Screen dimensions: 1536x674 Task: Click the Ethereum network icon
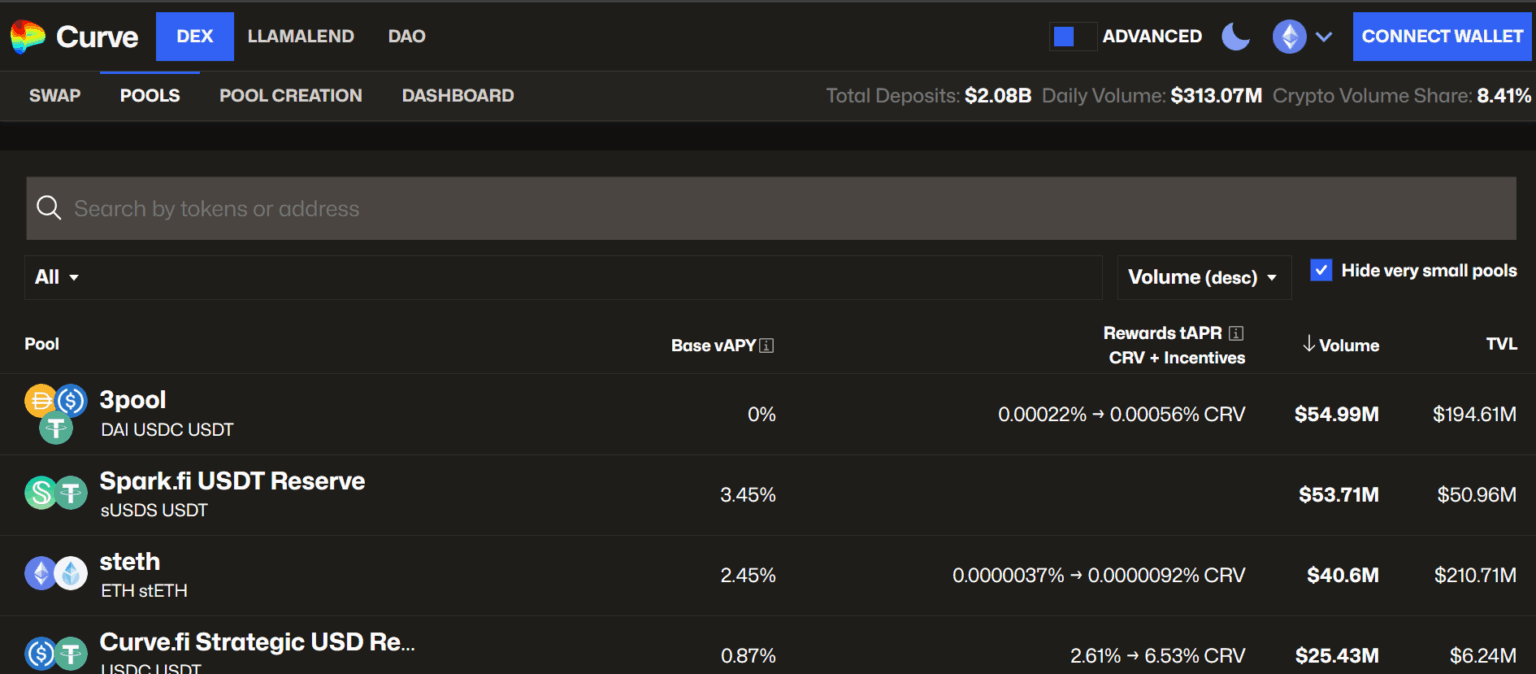1289,37
